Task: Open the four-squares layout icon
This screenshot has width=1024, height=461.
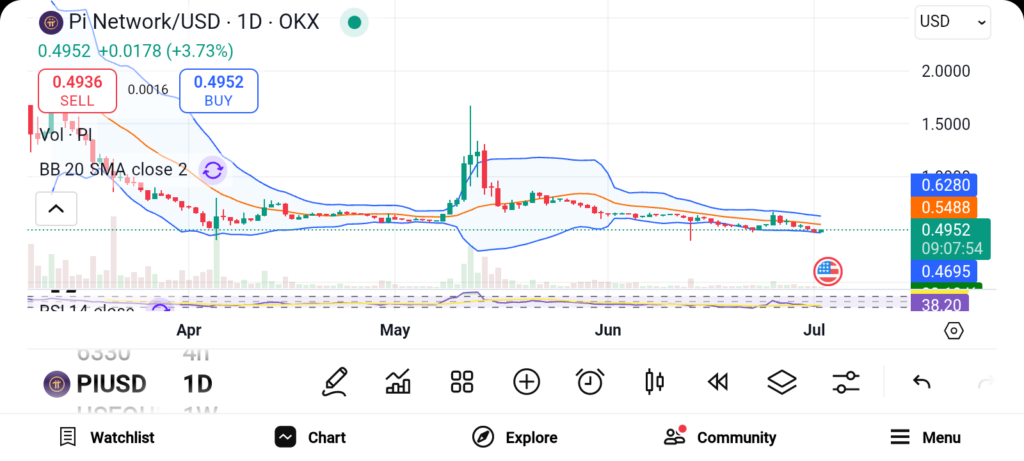Action: pyautogui.click(x=462, y=382)
